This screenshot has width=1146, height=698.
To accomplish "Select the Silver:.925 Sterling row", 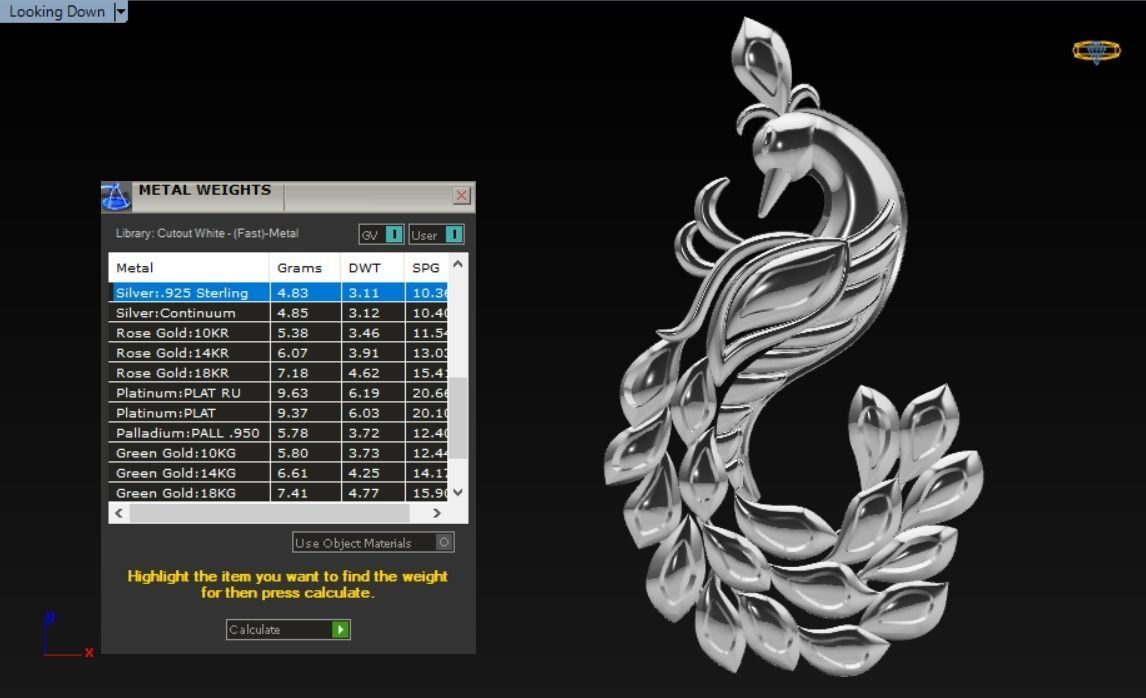I will [278, 292].
